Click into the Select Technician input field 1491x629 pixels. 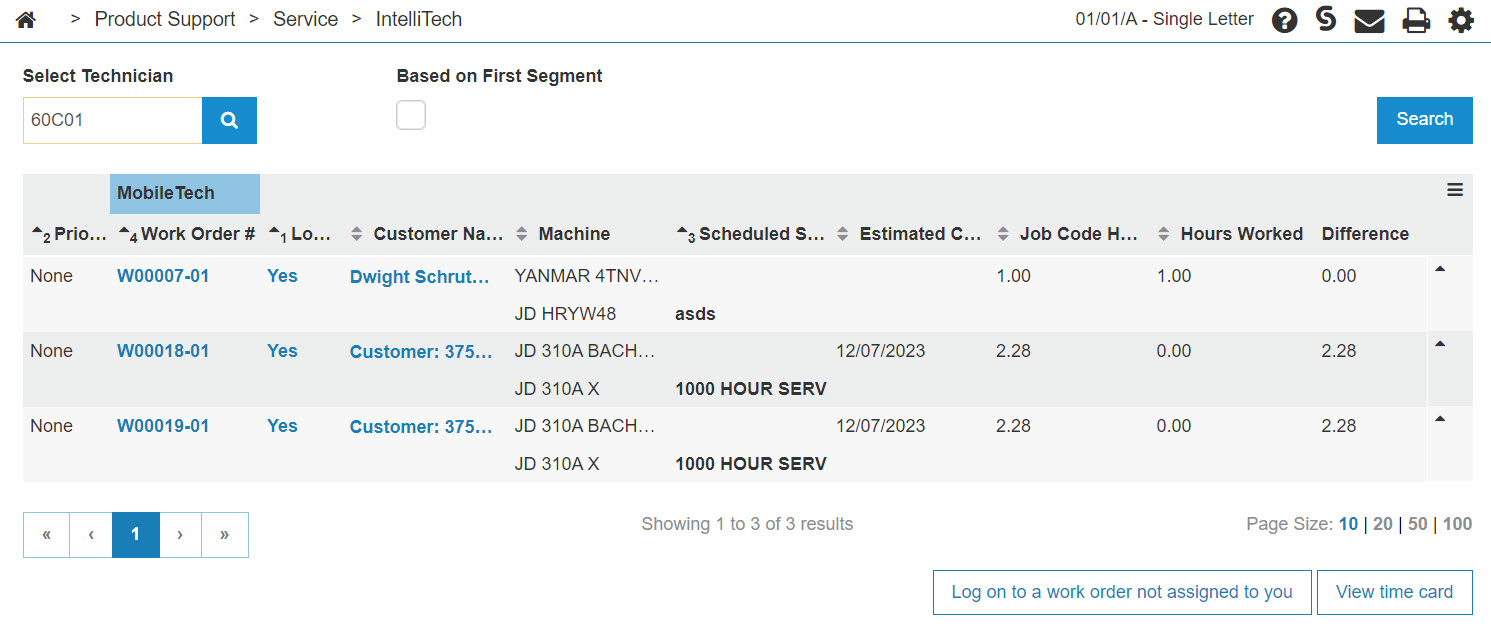(112, 120)
